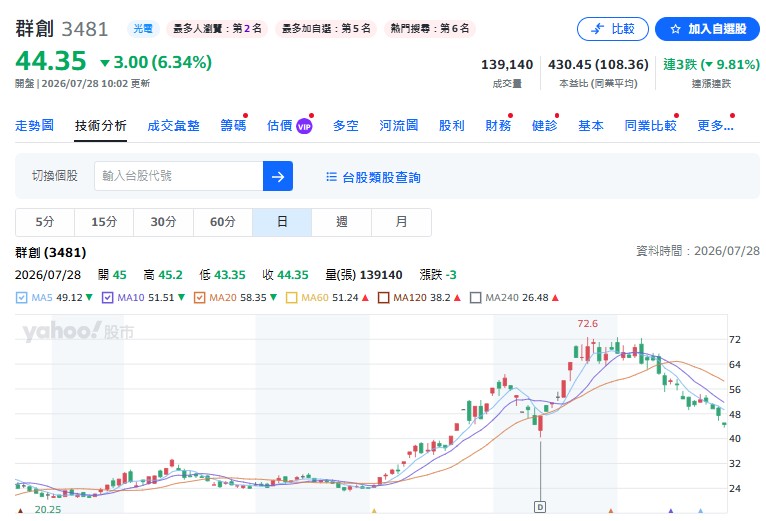Click the 139,140 volume value

507,65
